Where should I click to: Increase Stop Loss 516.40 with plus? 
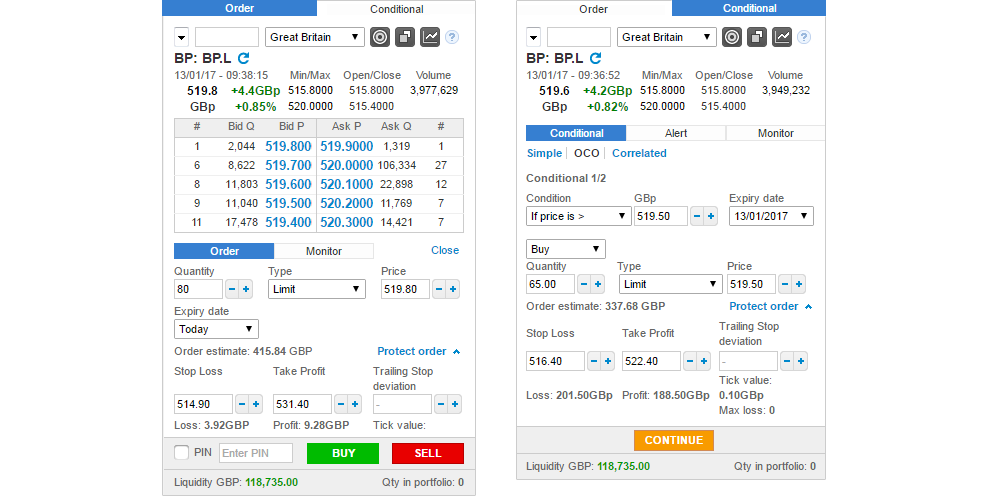point(608,361)
